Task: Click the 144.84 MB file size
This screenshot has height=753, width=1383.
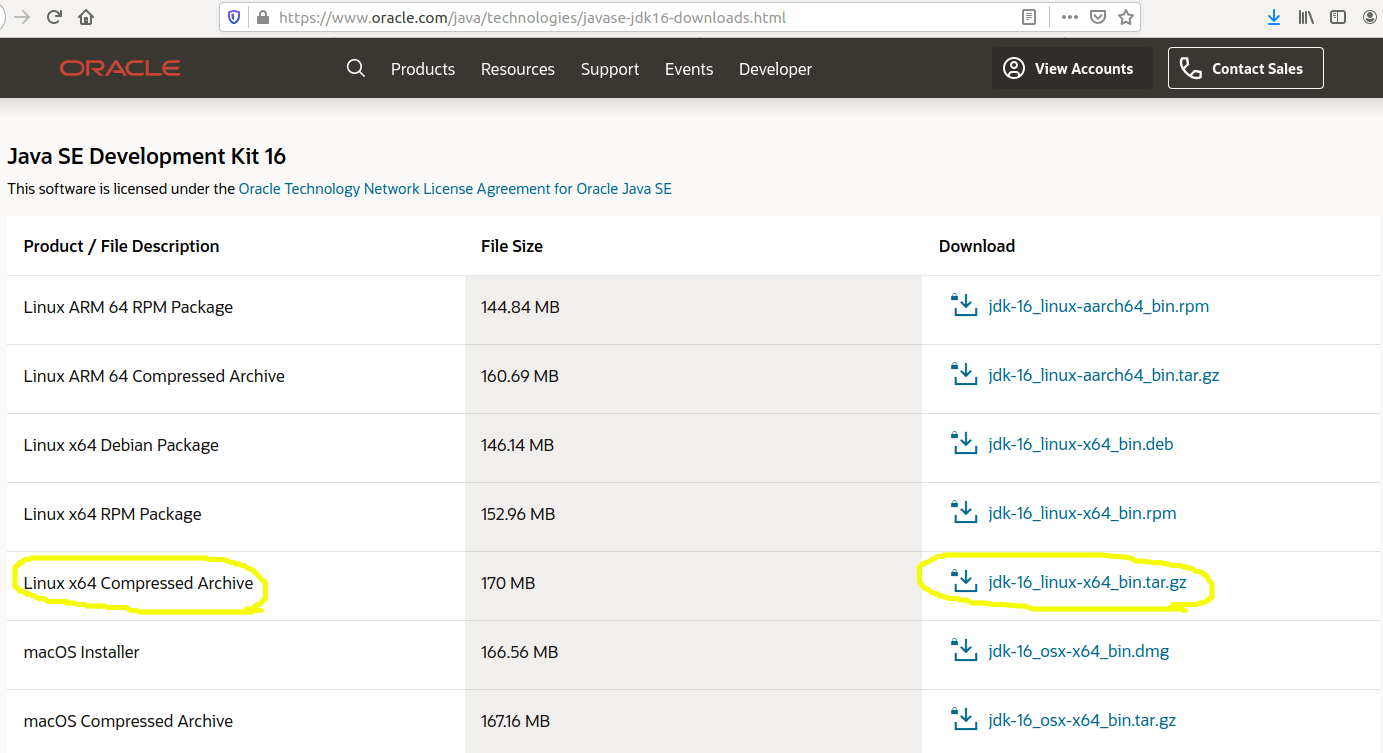Action: tap(520, 307)
